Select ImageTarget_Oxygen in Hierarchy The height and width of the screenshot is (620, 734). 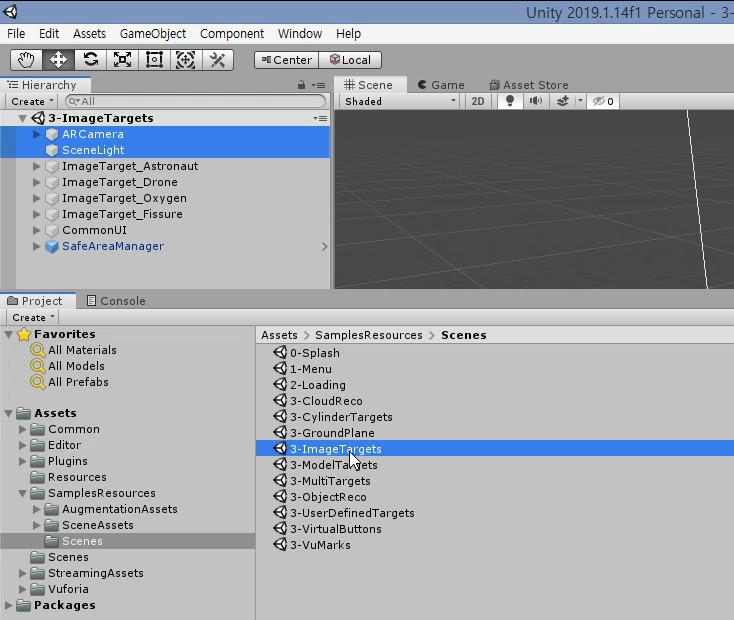[165, 198]
